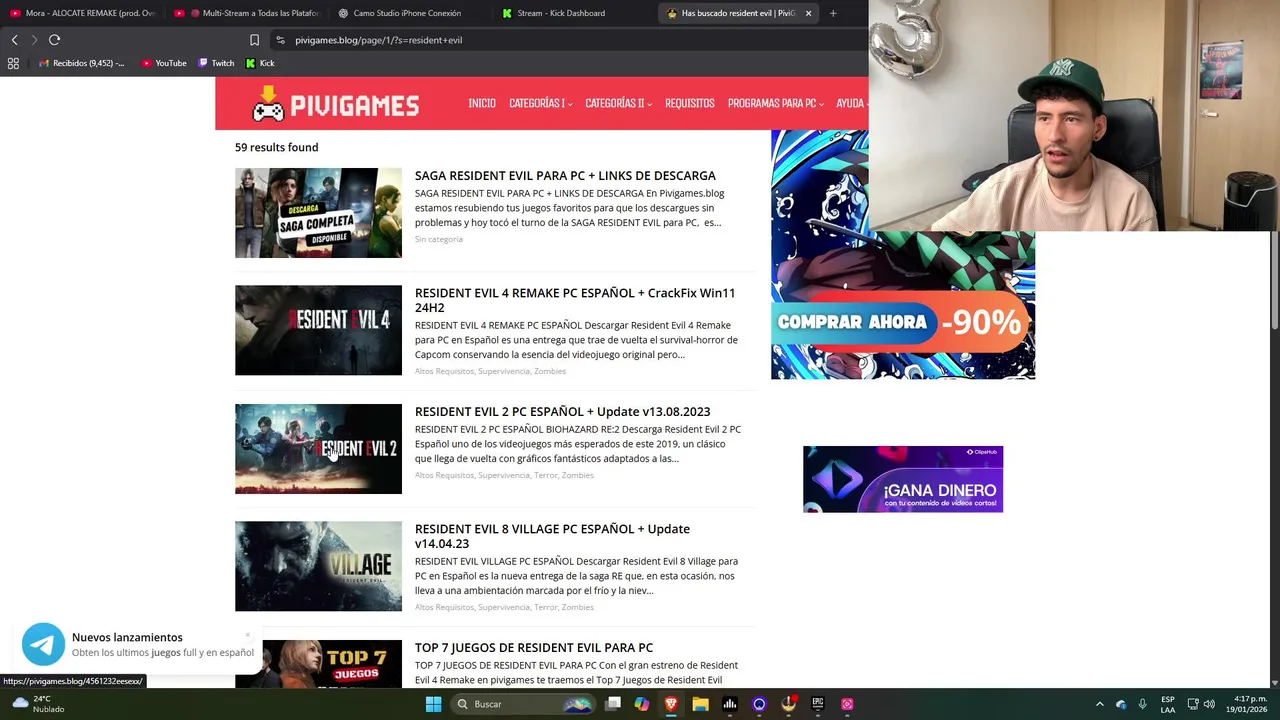Screen dimensions: 1280x720
Task: Reload the current page
Action: (x=55, y=40)
